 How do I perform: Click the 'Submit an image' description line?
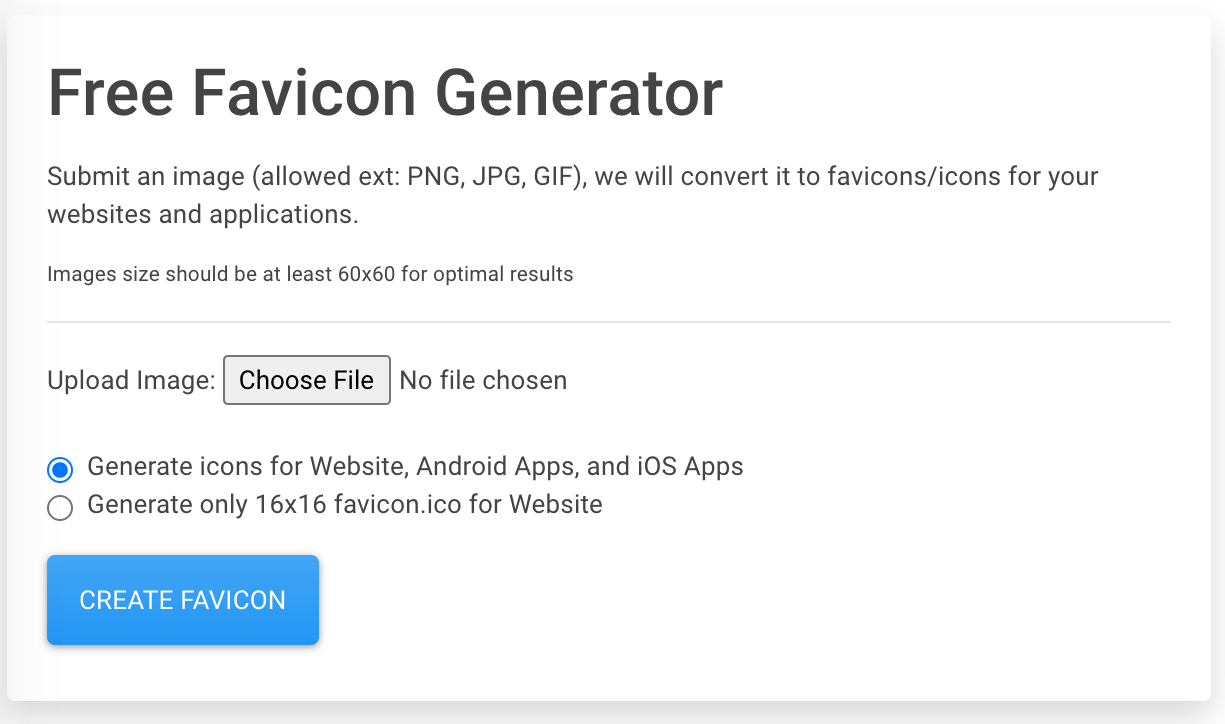click(x=573, y=177)
